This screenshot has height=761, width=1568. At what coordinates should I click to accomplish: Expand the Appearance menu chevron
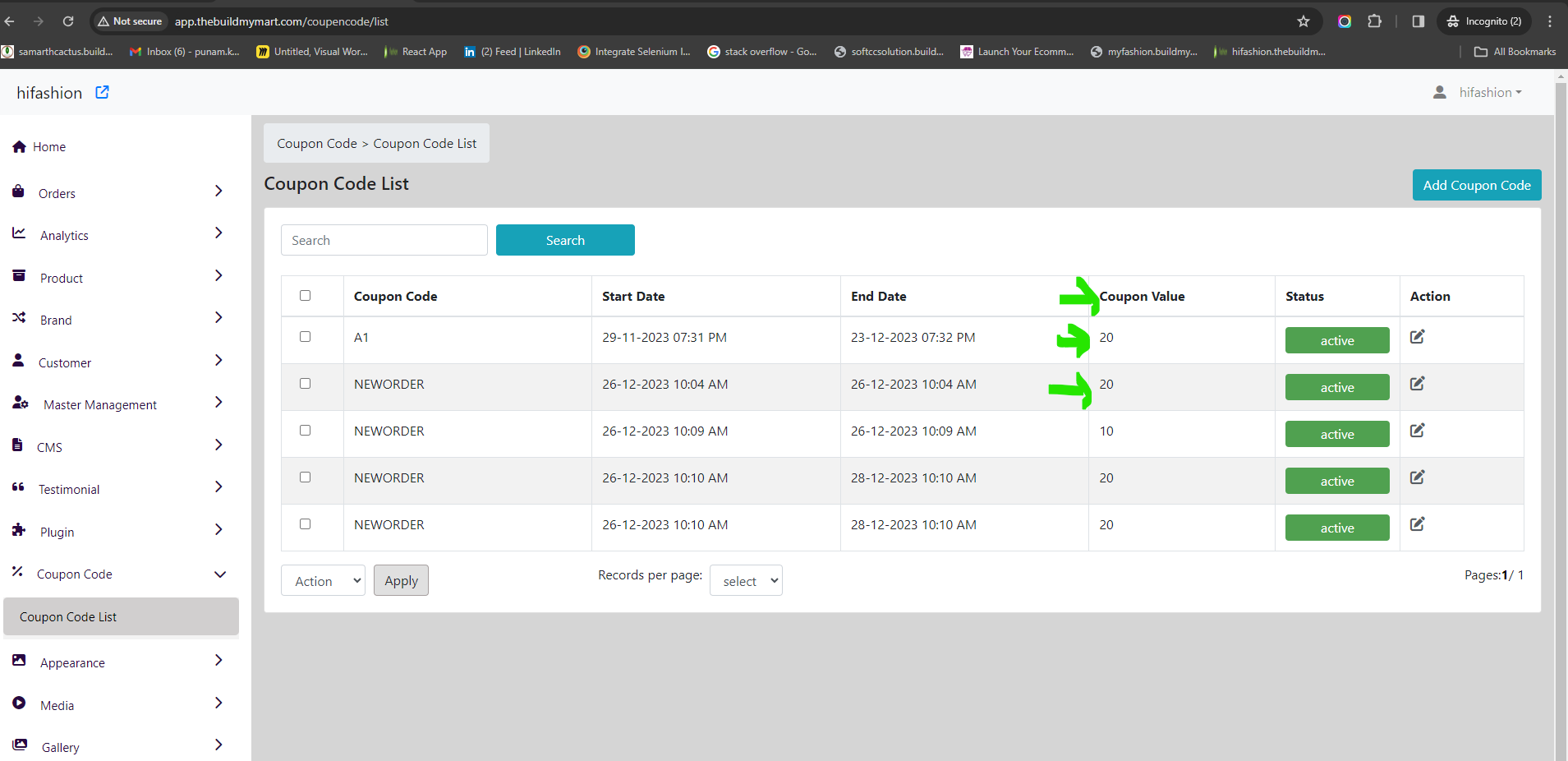(x=218, y=660)
